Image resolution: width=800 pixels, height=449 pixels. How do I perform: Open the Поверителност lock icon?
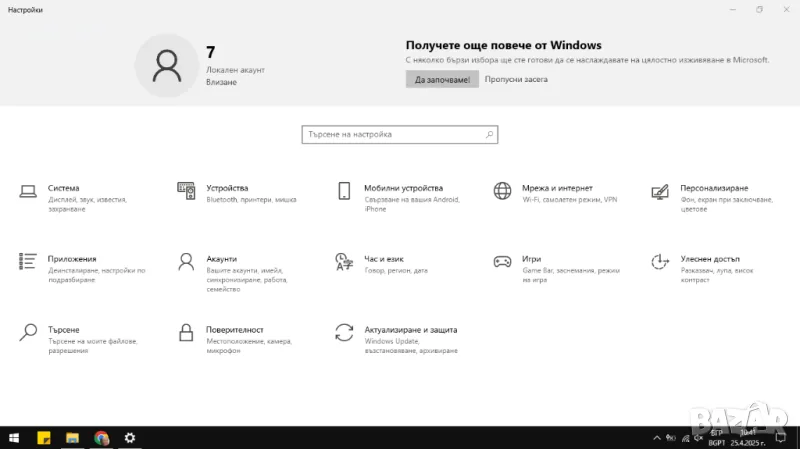tap(186, 333)
